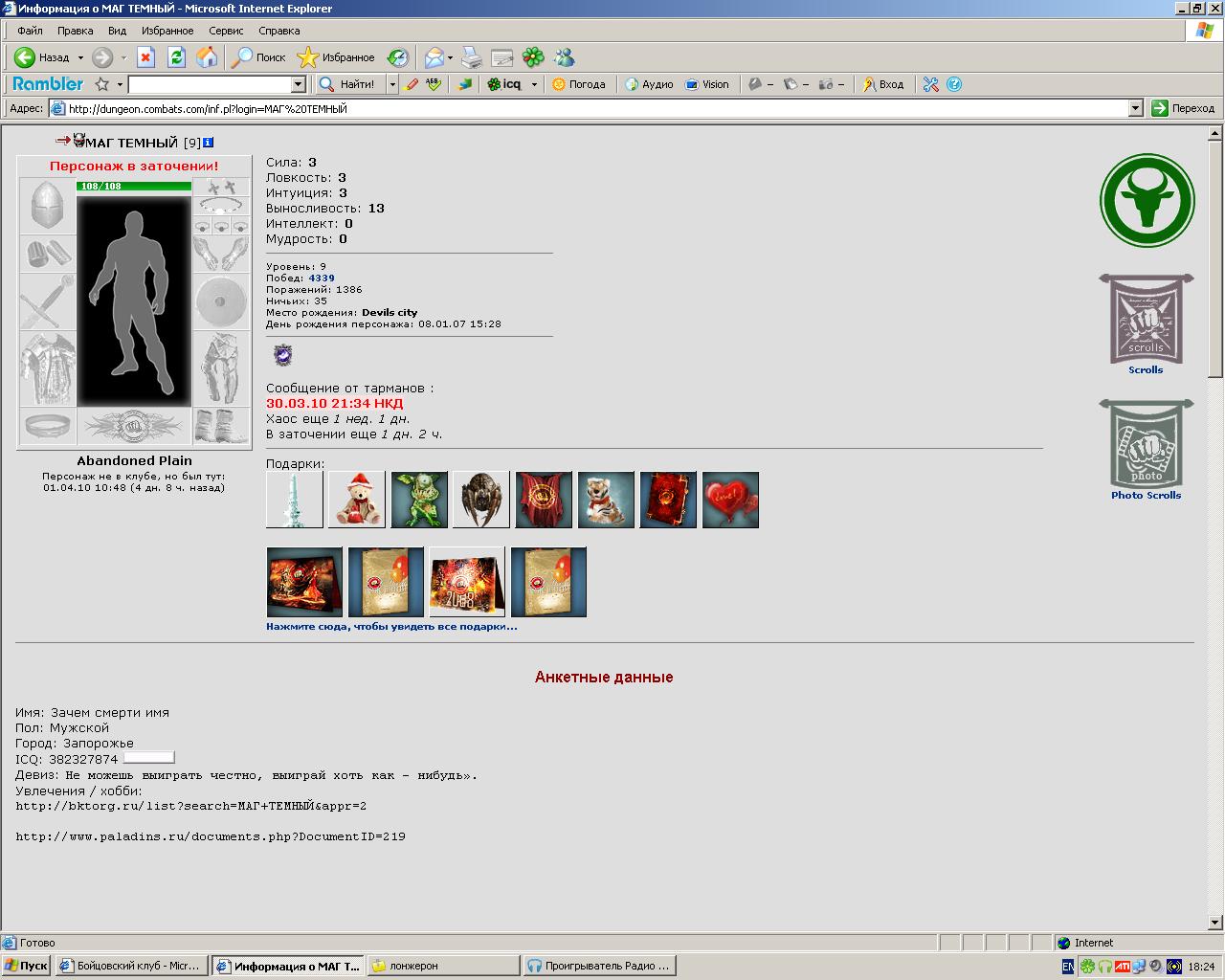This screenshot has width=1225, height=980.
Task: Open the Photo Scrolls link
Action: (x=1146, y=495)
